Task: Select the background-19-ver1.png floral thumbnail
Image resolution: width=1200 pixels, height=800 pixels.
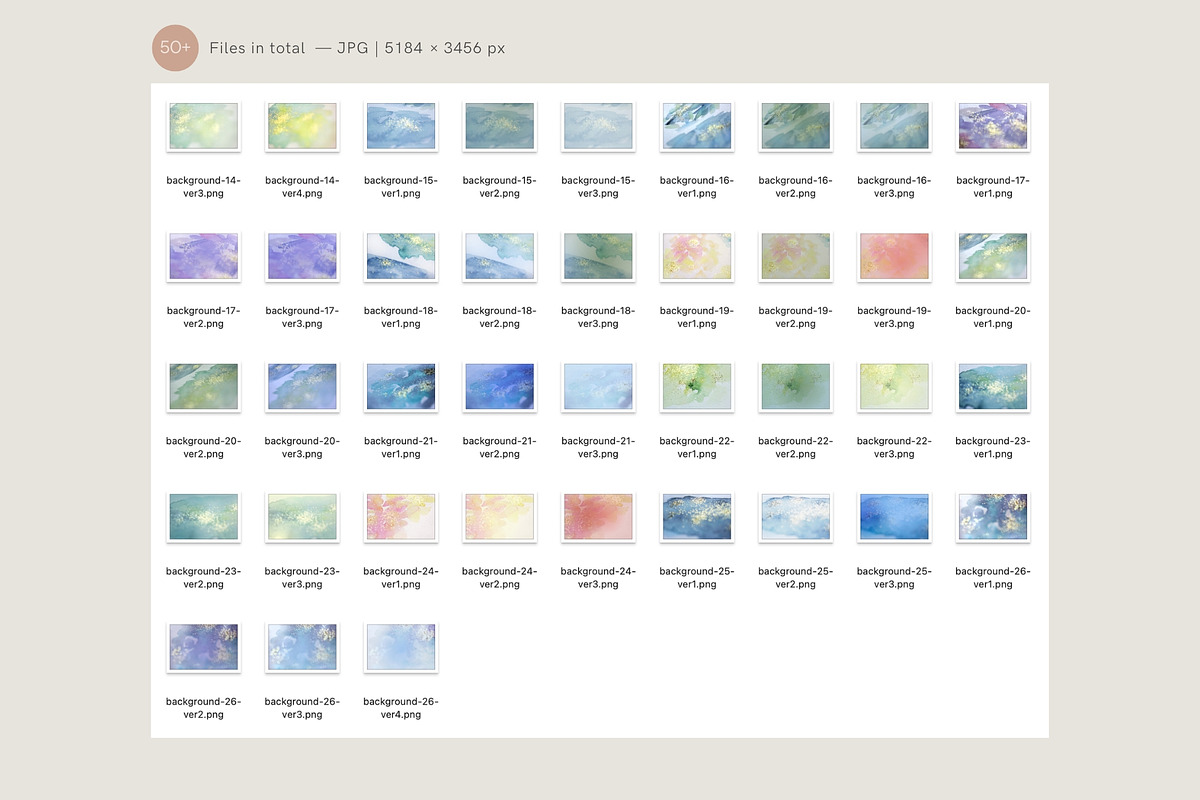Action: (x=697, y=256)
